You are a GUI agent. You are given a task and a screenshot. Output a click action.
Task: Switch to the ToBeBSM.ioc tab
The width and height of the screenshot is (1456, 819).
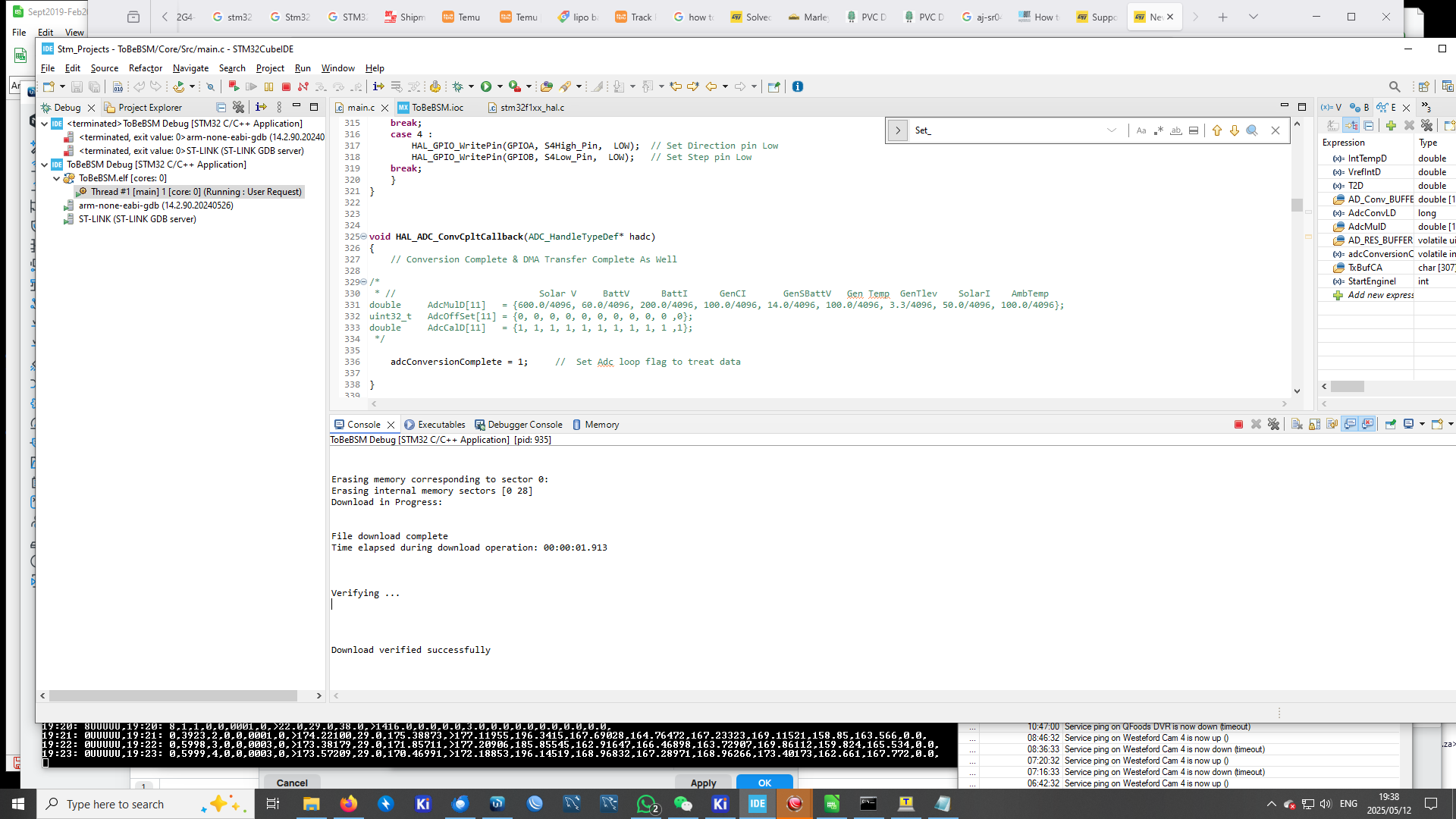coord(438,108)
